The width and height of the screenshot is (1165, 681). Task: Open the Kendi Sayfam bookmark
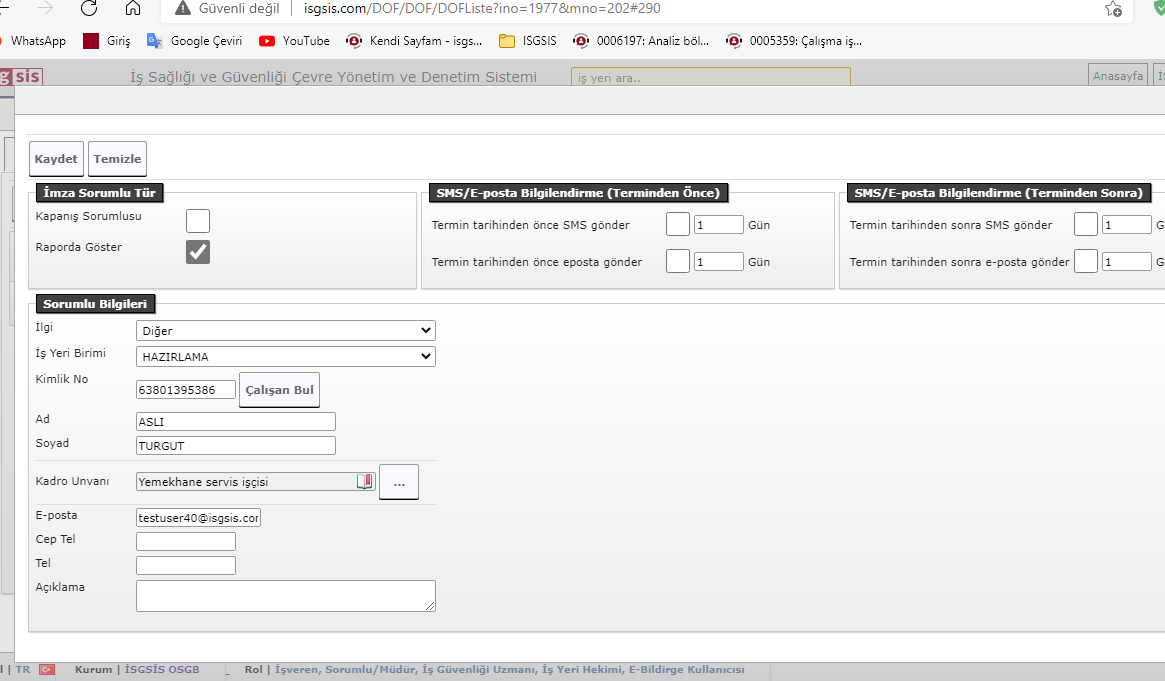point(414,41)
